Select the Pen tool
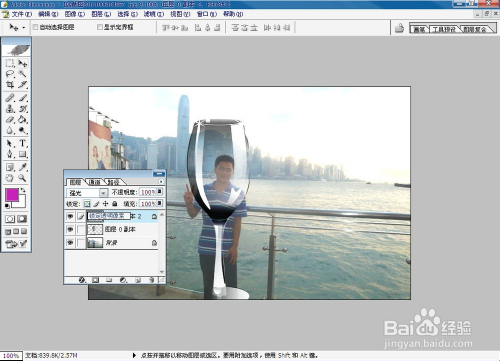Viewport: 500px width, 361px height. pyautogui.click(x=10, y=154)
